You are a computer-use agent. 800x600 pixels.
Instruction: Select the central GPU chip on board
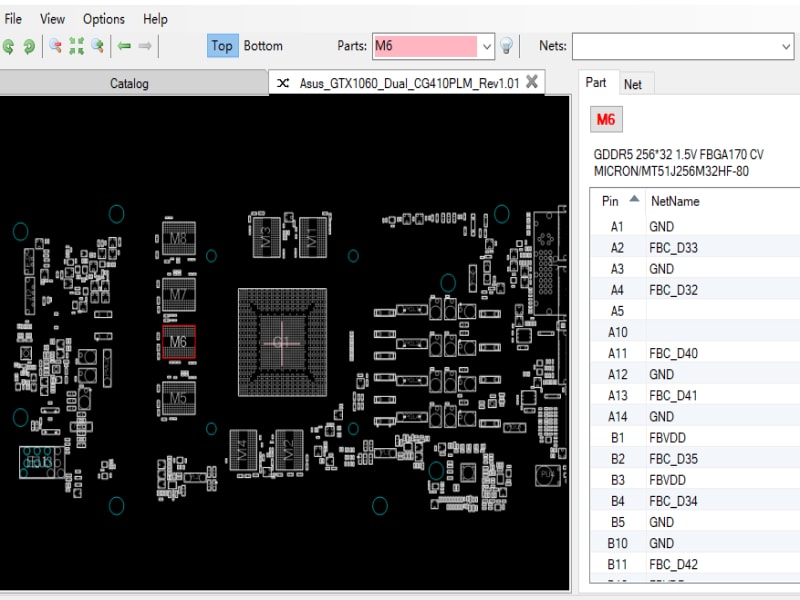coord(282,342)
